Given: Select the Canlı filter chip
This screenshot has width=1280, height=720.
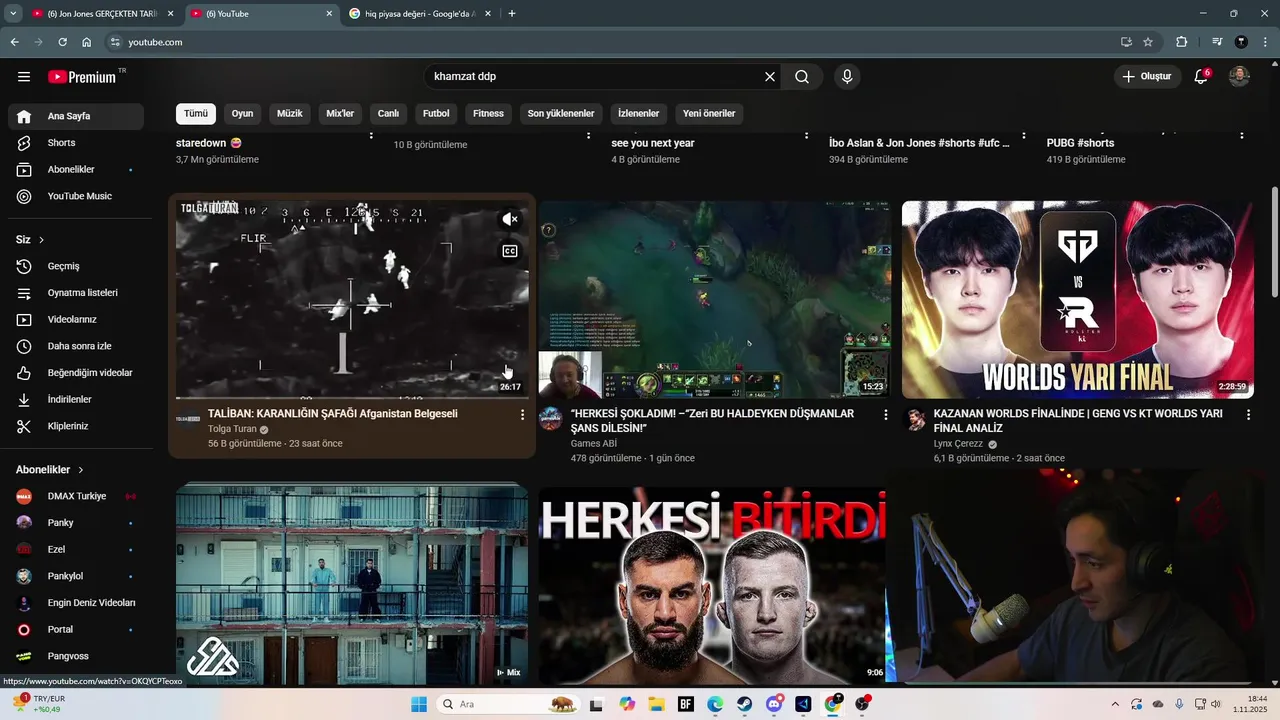Looking at the screenshot, I should point(388,114).
